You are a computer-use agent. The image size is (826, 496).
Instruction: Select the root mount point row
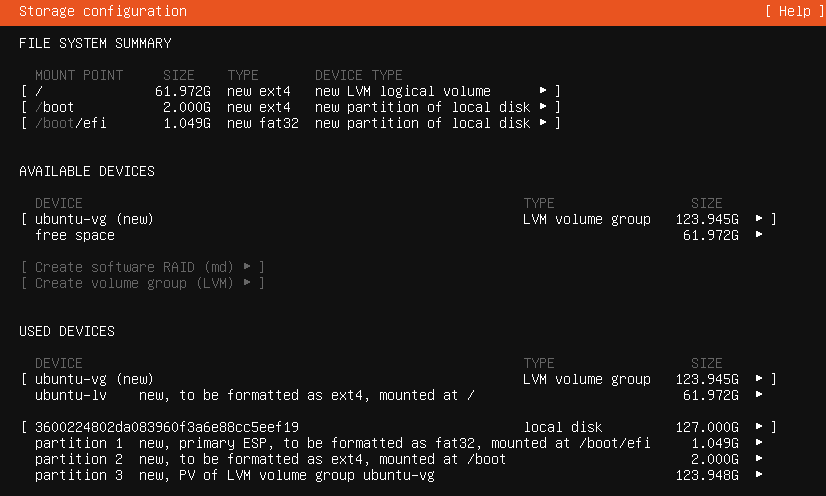(x=291, y=91)
